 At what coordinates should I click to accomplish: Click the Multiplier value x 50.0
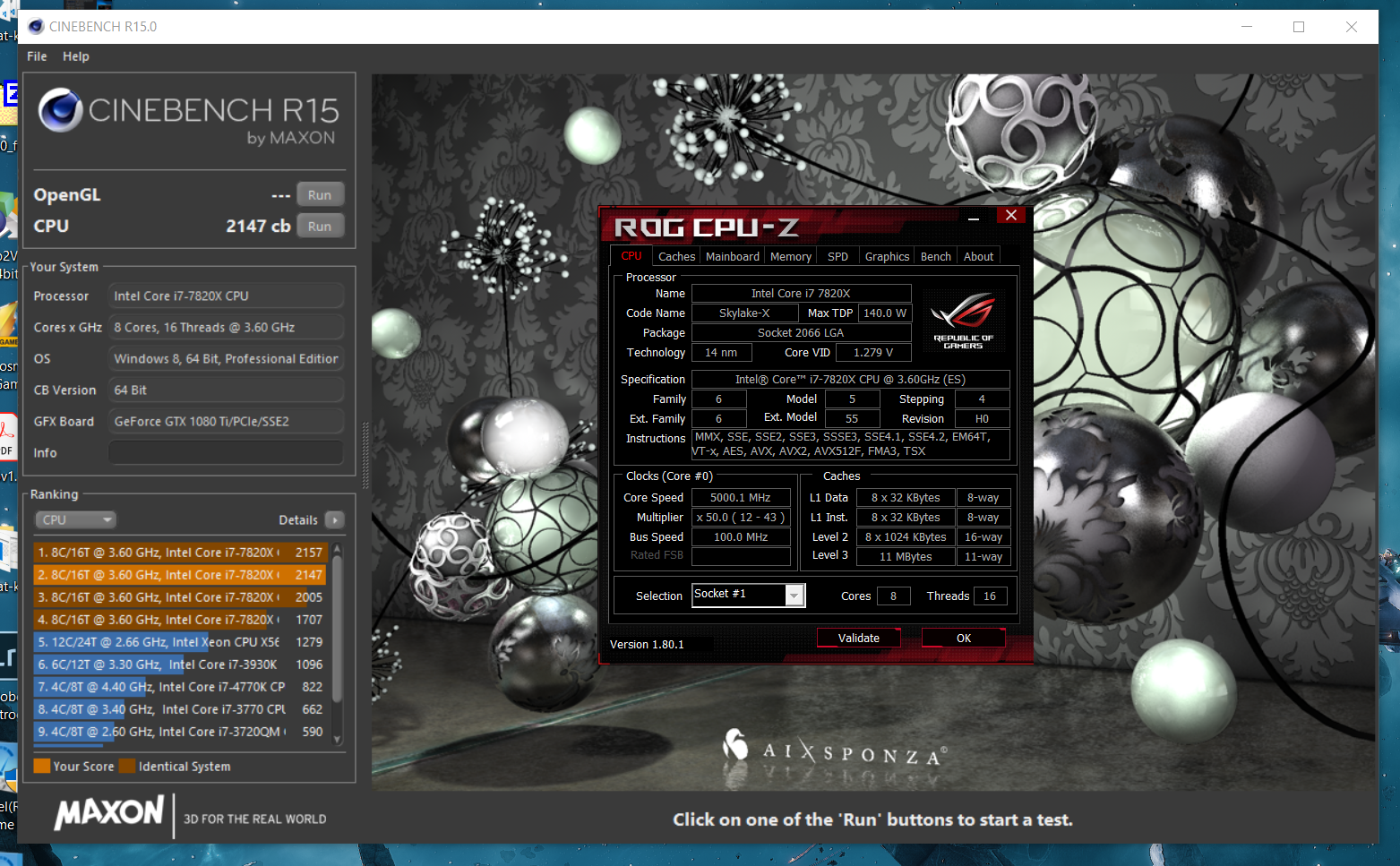point(741,518)
